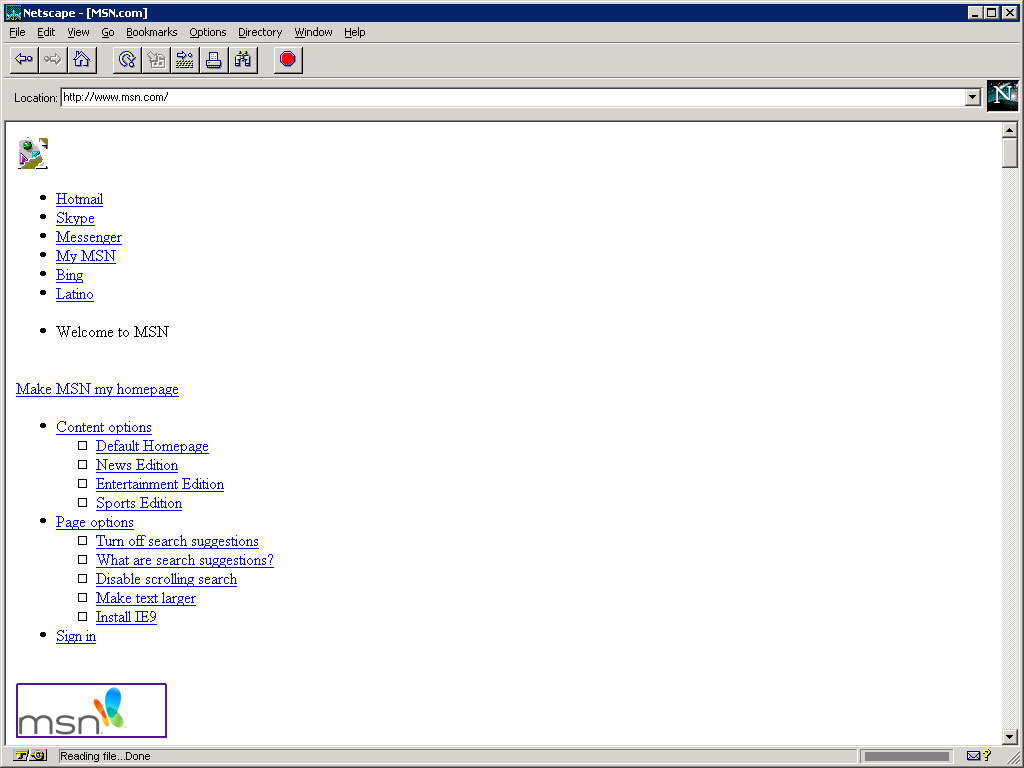Choose the News Edition link
Image resolution: width=1024 pixels, height=768 pixels.
(x=137, y=465)
